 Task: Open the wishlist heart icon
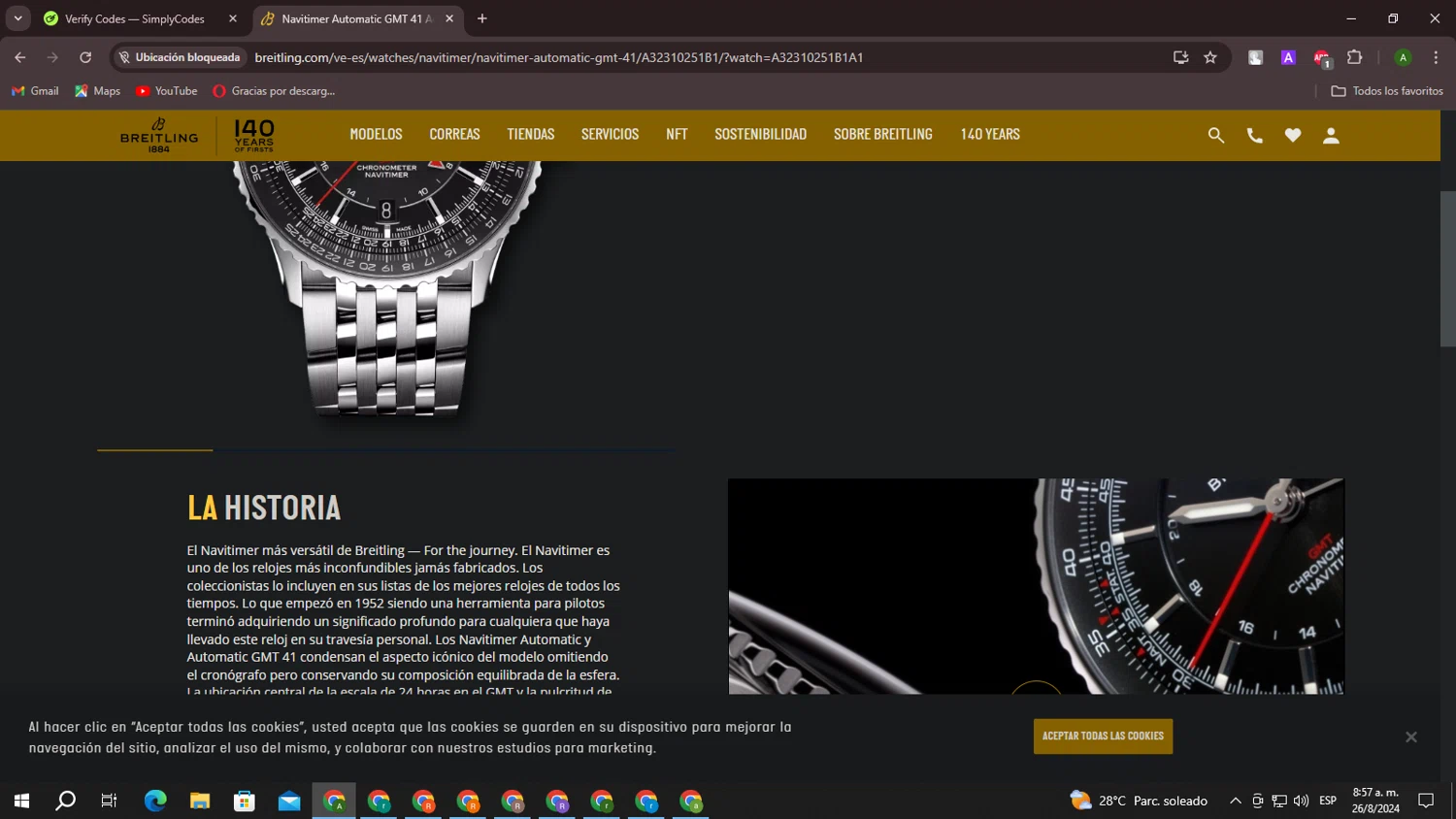coord(1293,136)
